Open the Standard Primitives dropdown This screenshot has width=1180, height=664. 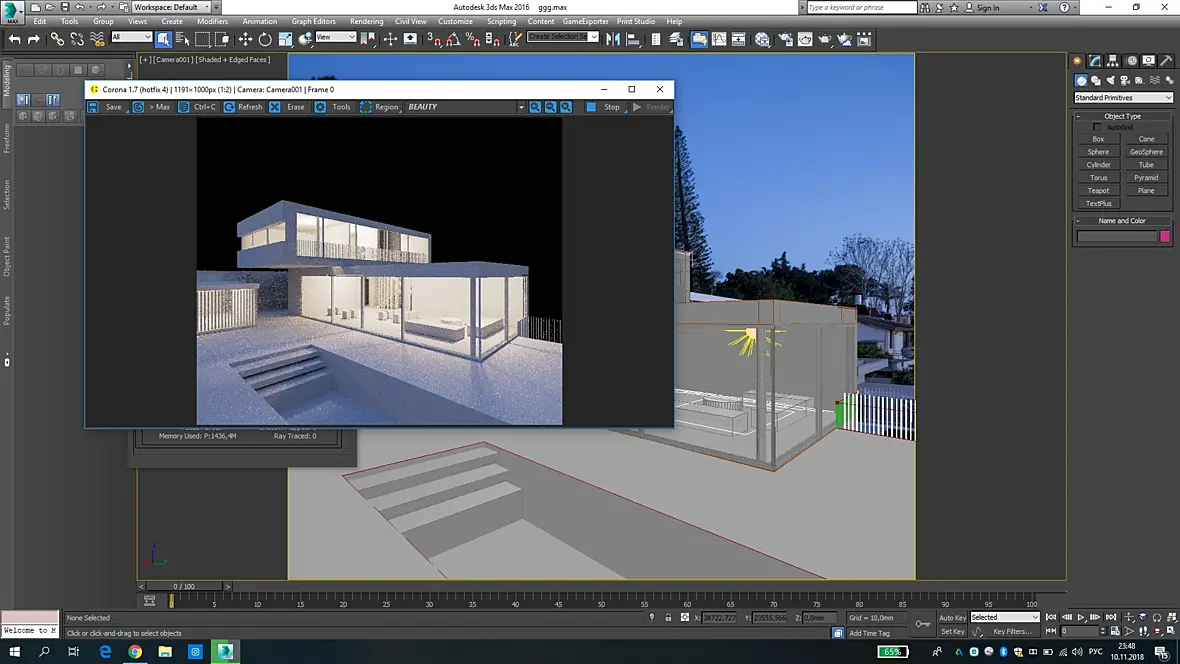coord(1123,98)
